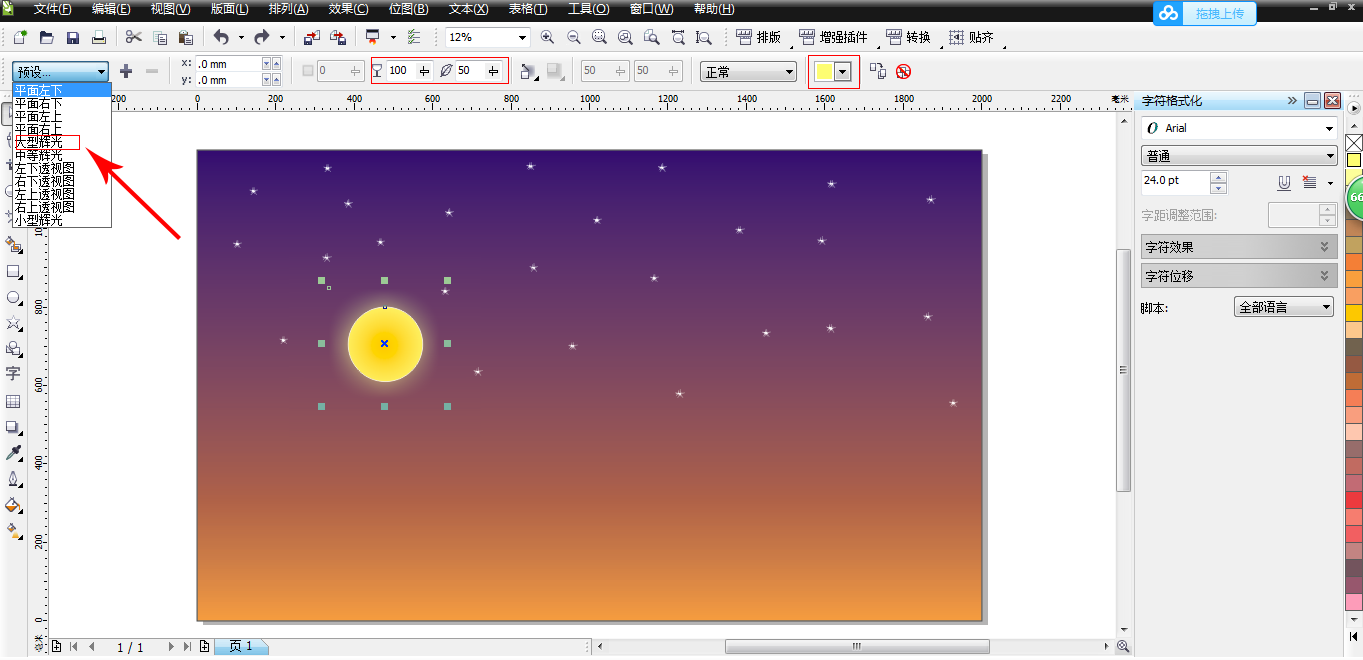Select the Outline pen tool
Screen dimensions: 1363x660
point(14,478)
